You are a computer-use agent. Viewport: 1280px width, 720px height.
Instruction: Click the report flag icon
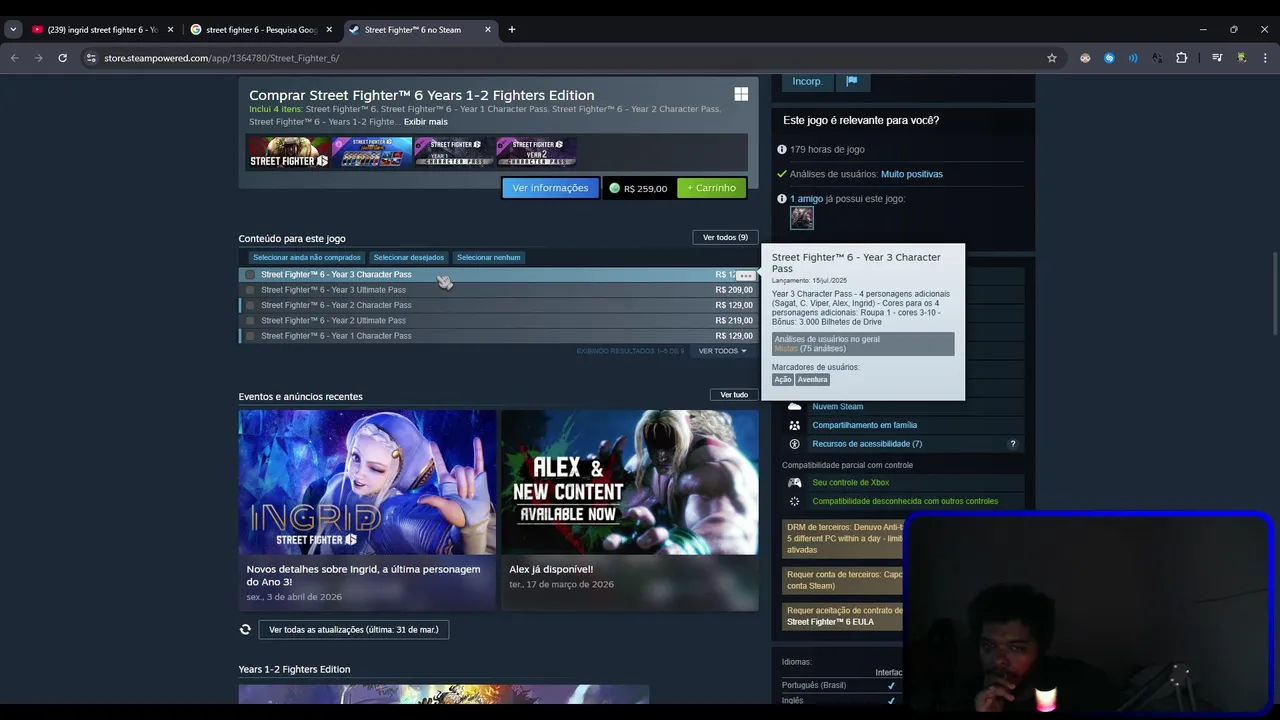coord(852,81)
